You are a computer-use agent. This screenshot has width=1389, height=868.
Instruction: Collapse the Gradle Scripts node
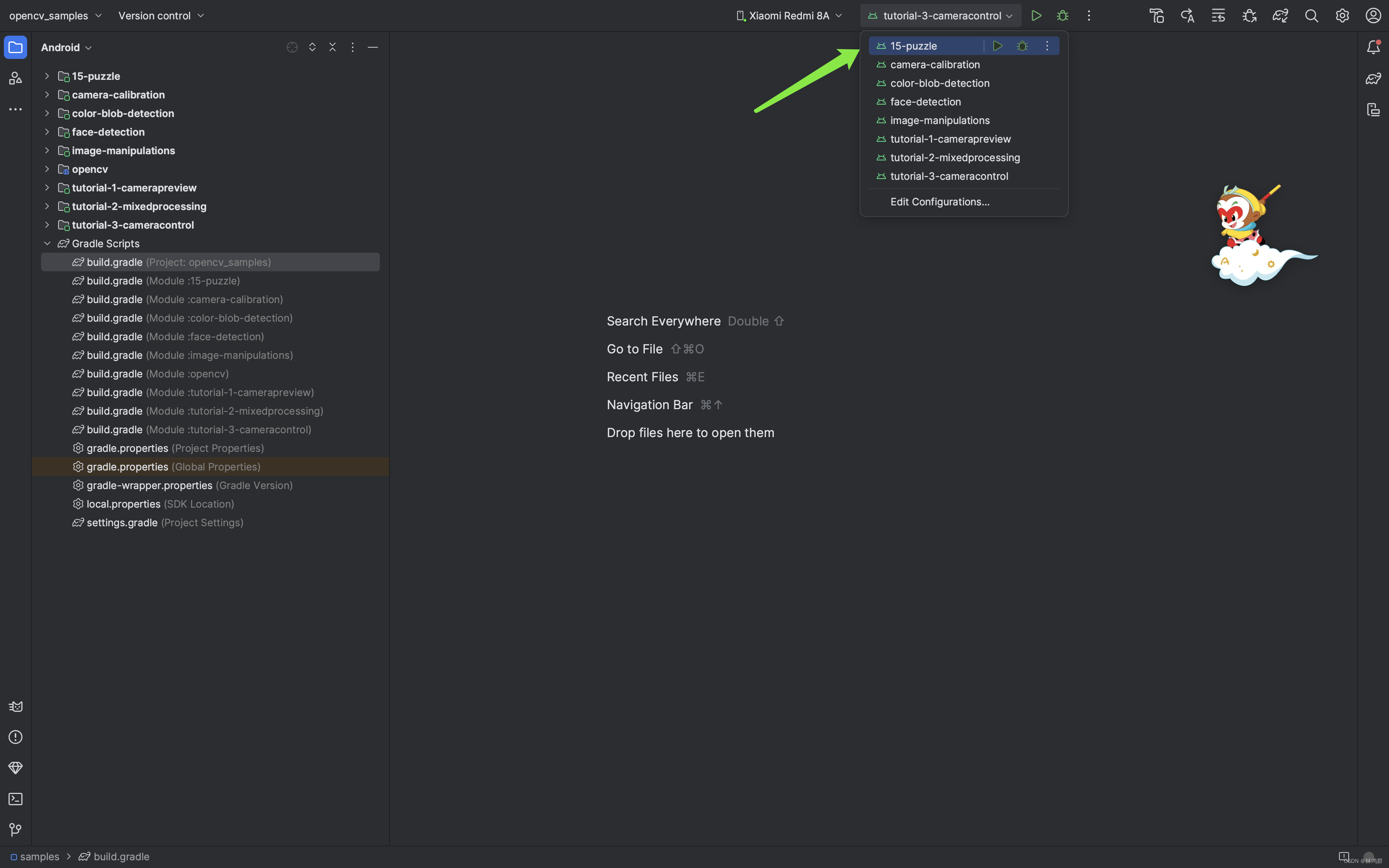[47, 243]
